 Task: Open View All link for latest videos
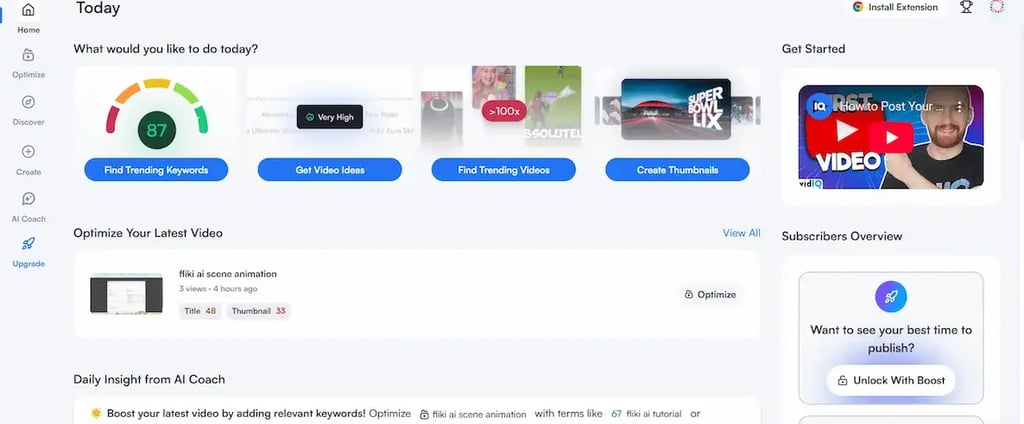(741, 233)
